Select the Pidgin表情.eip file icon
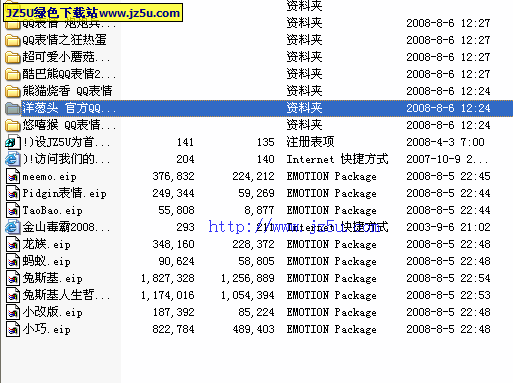Viewport: 513px width, 383px height. (x=13, y=193)
